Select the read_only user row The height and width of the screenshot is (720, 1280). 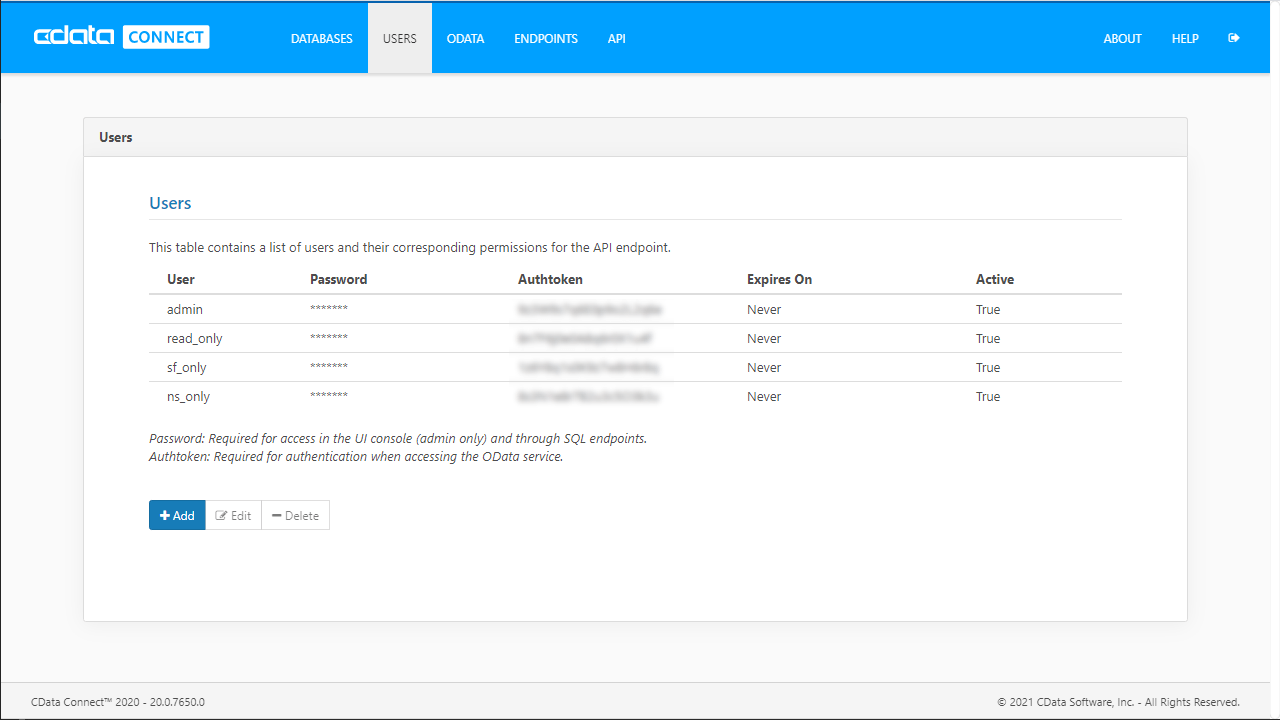(x=195, y=339)
